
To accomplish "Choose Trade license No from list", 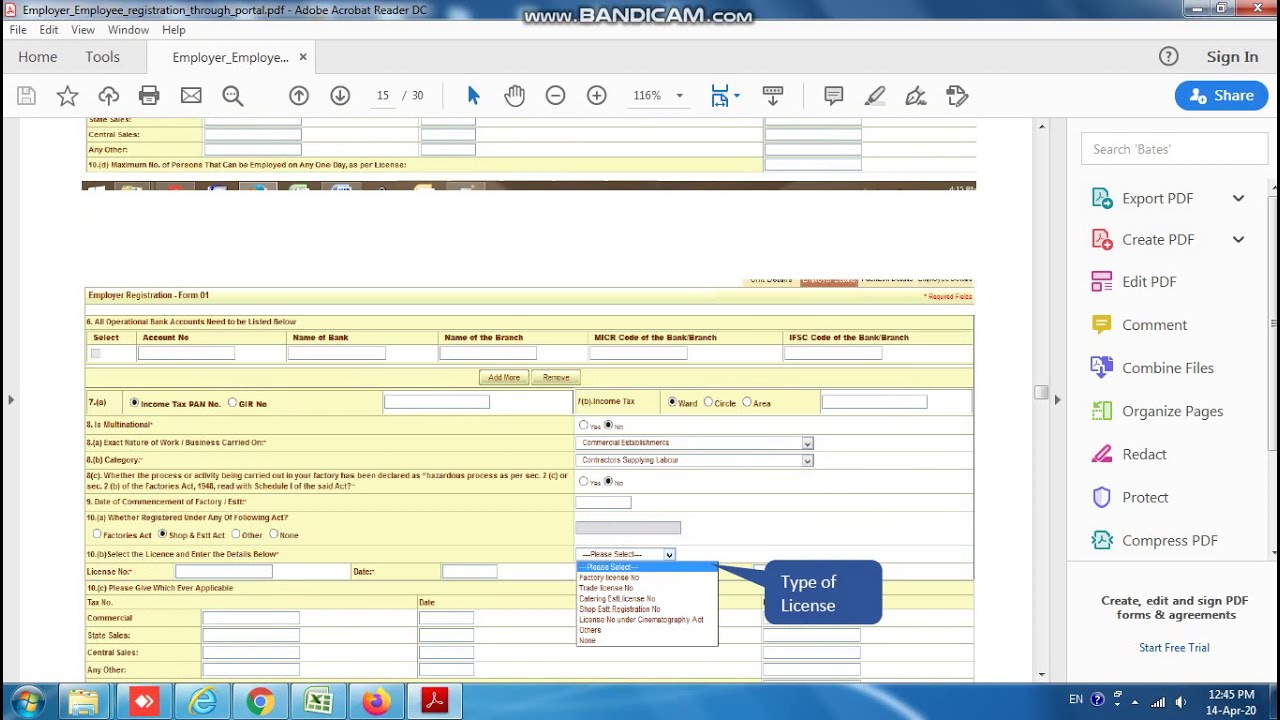I will 606,588.
